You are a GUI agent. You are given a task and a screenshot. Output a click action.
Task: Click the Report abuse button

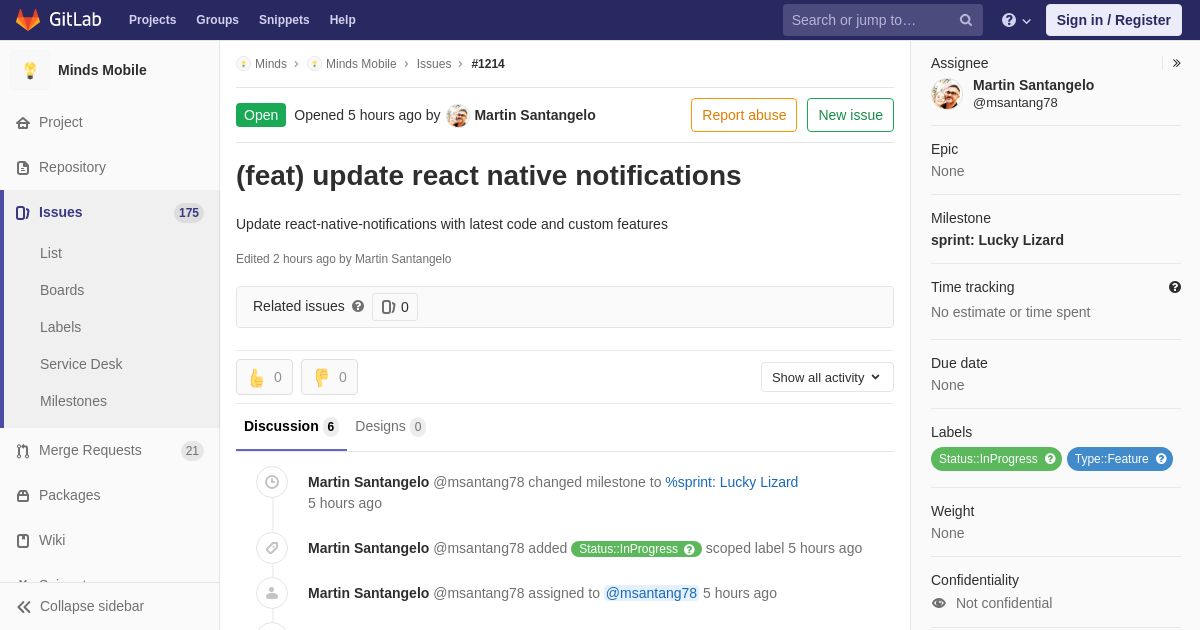[744, 115]
